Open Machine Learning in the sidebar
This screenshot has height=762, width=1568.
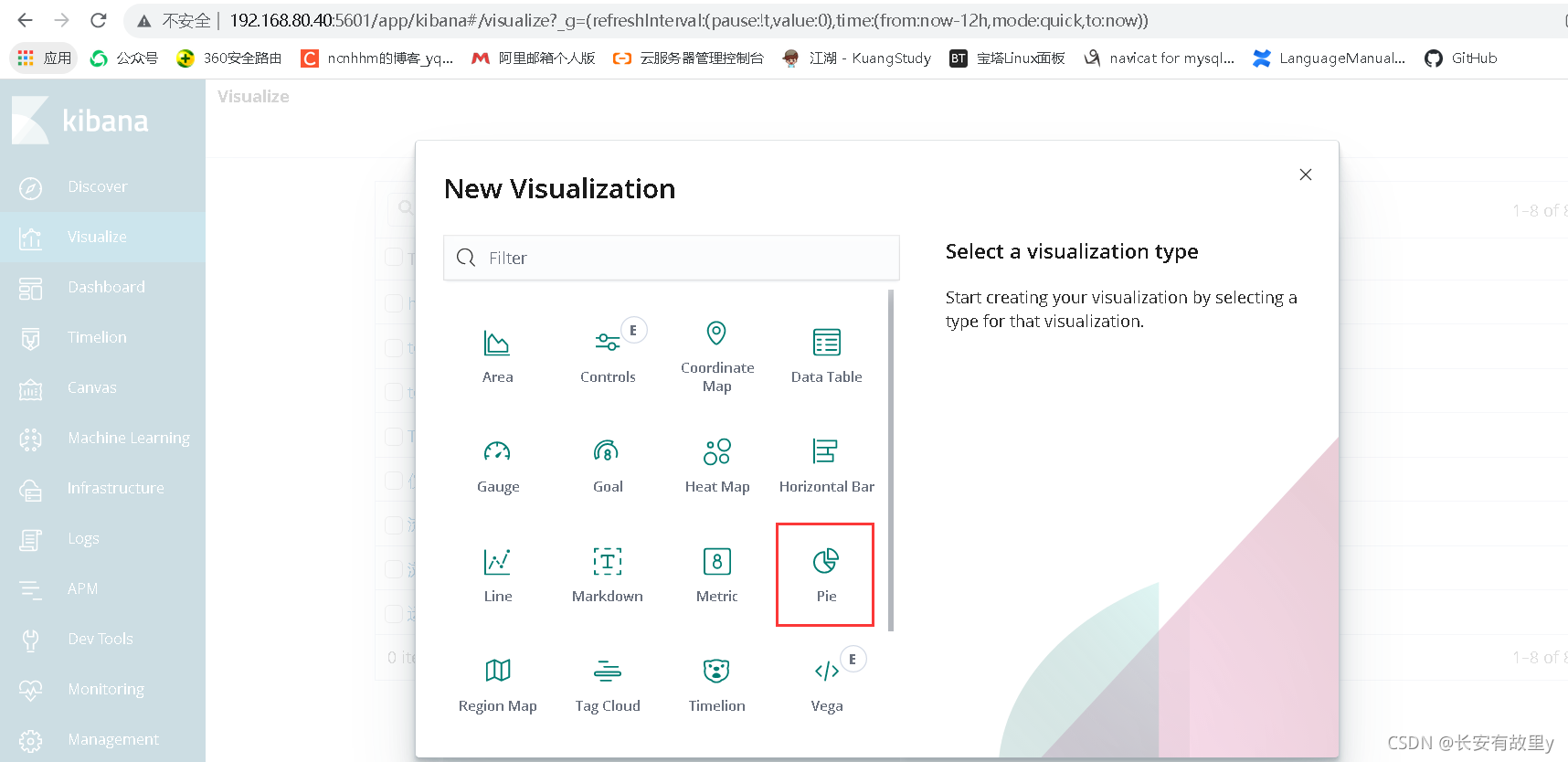(x=102, y=438)
